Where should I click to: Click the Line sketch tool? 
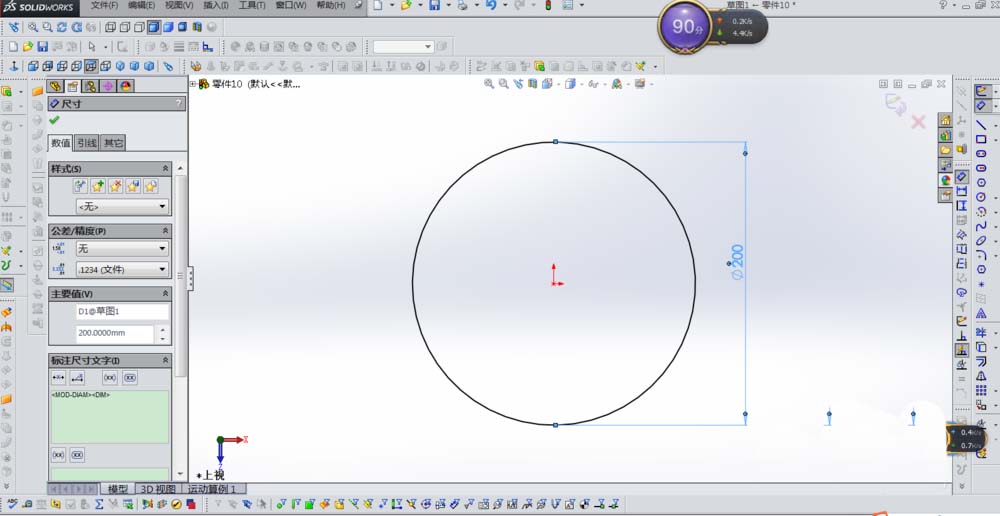click(981, 124)
